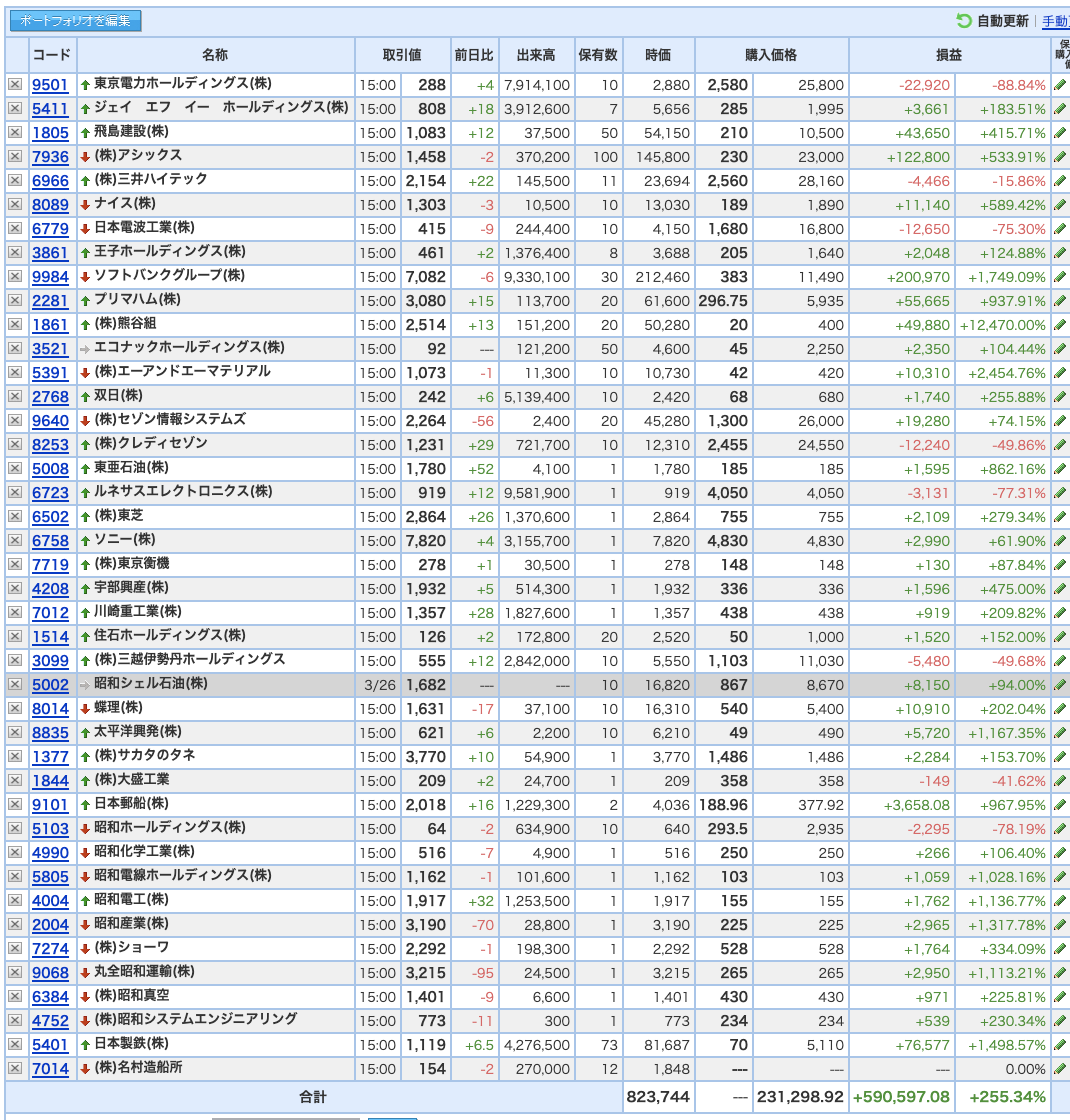
Task: Select the 昭和システムエンジニアリング name
Action: (x=196, y=1019)
